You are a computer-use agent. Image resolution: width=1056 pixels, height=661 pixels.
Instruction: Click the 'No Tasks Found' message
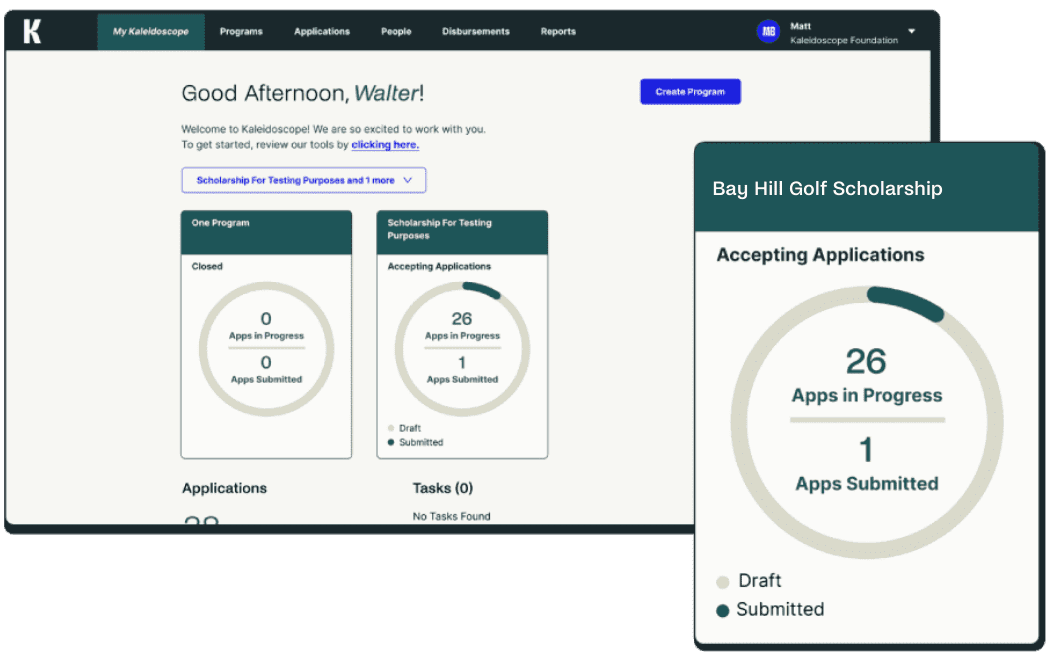click(x=451, y=517)
